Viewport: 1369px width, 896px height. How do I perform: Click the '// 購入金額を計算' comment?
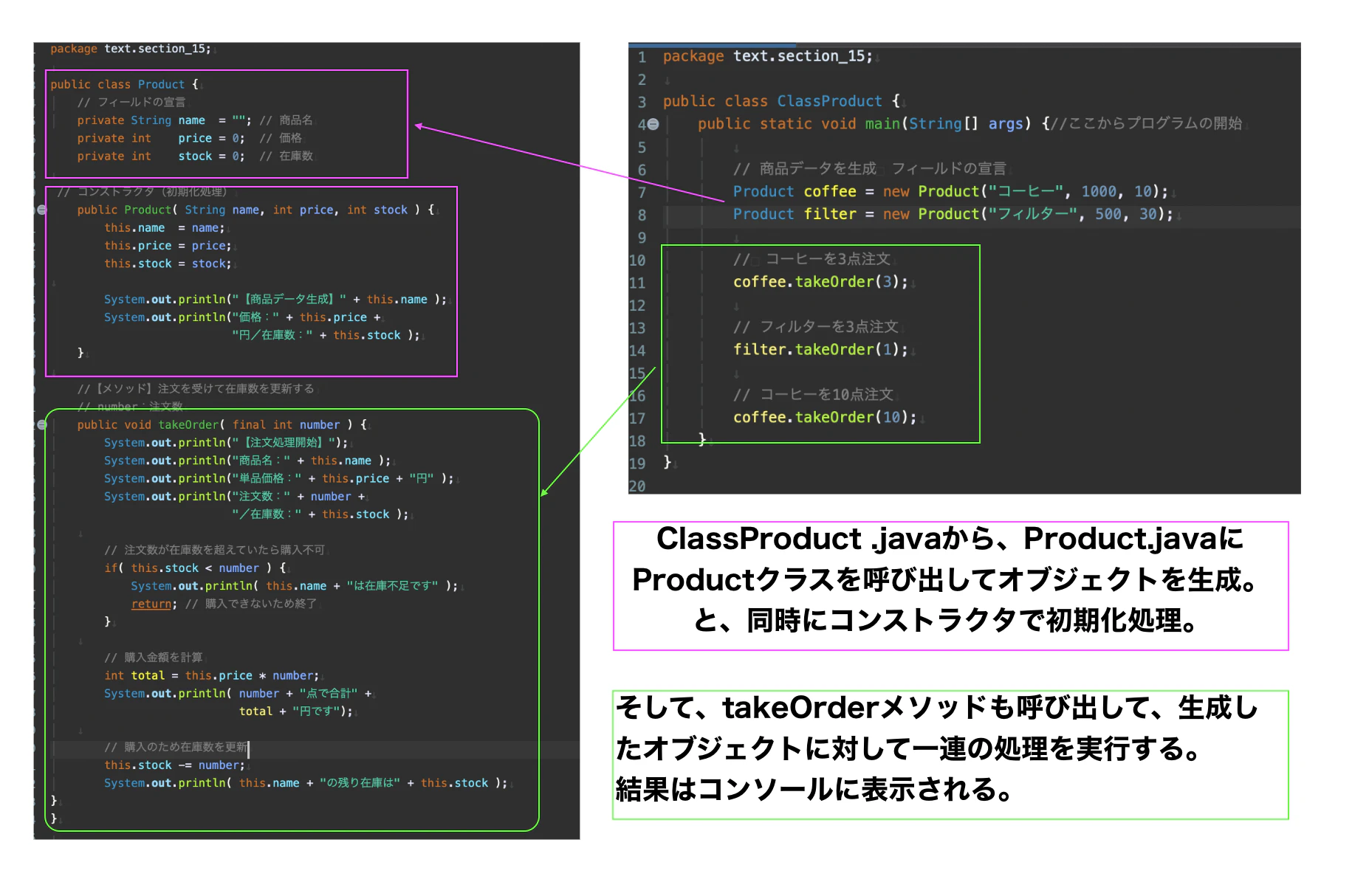pyautogui.click(x=153, y=658)
